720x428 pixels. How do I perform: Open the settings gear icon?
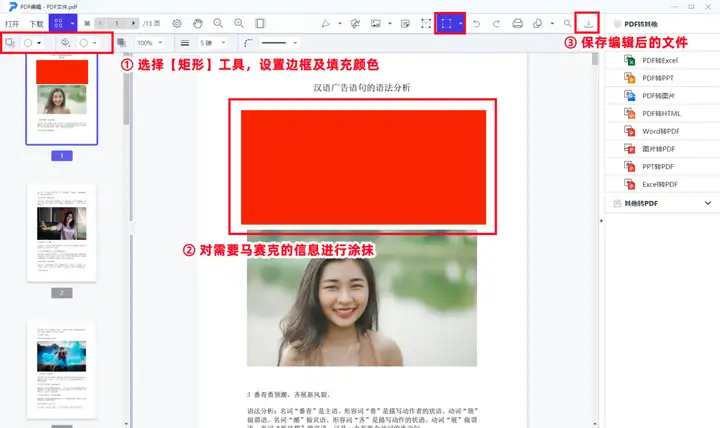pyautogui.click(x=177, y=23)
